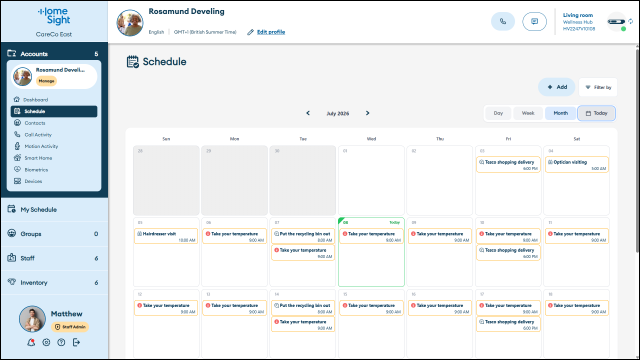
Task: Click the Groups icon
Action: pos(11,233)
